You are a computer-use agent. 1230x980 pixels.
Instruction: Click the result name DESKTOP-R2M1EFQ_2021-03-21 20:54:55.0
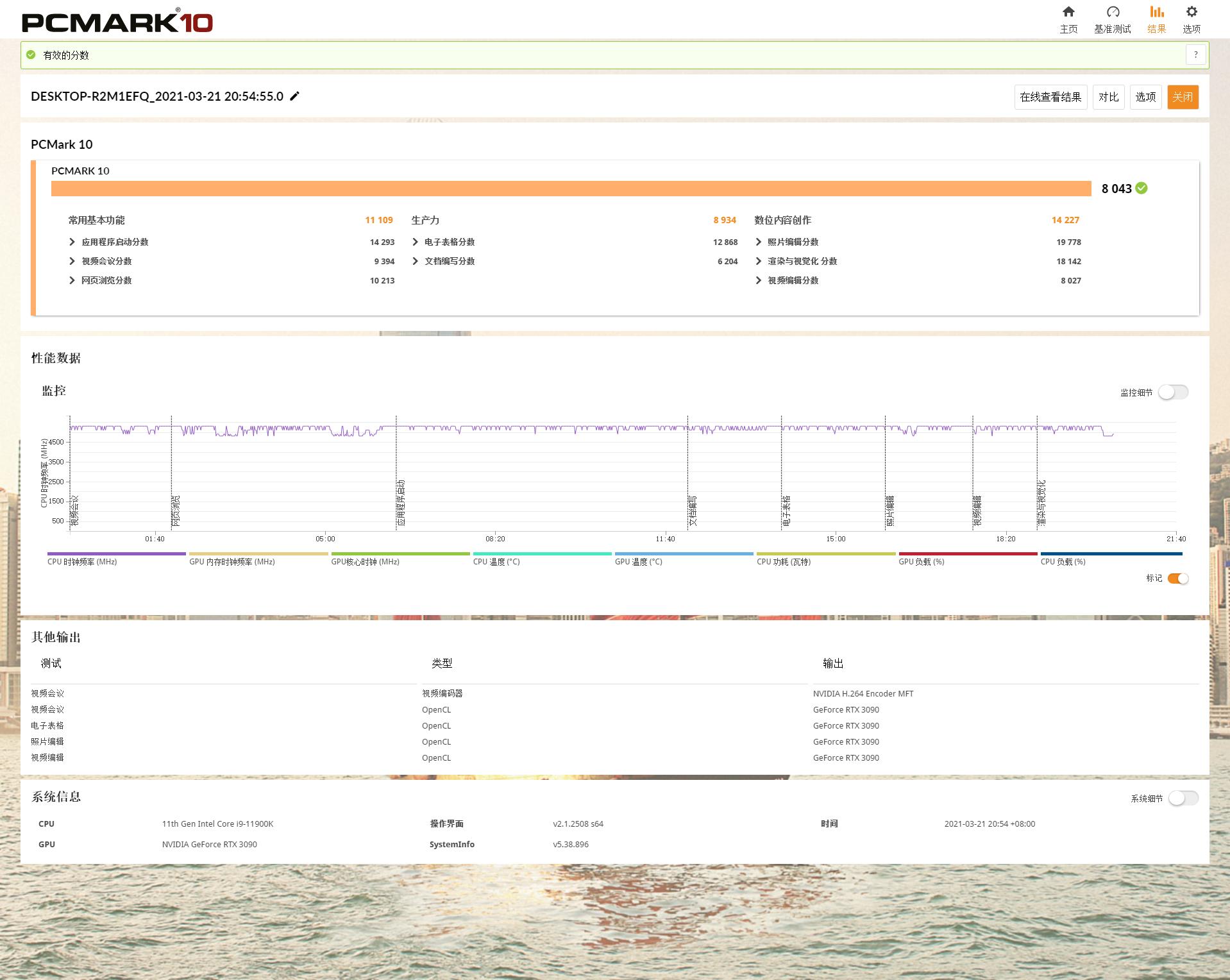[x=157, y=96]
